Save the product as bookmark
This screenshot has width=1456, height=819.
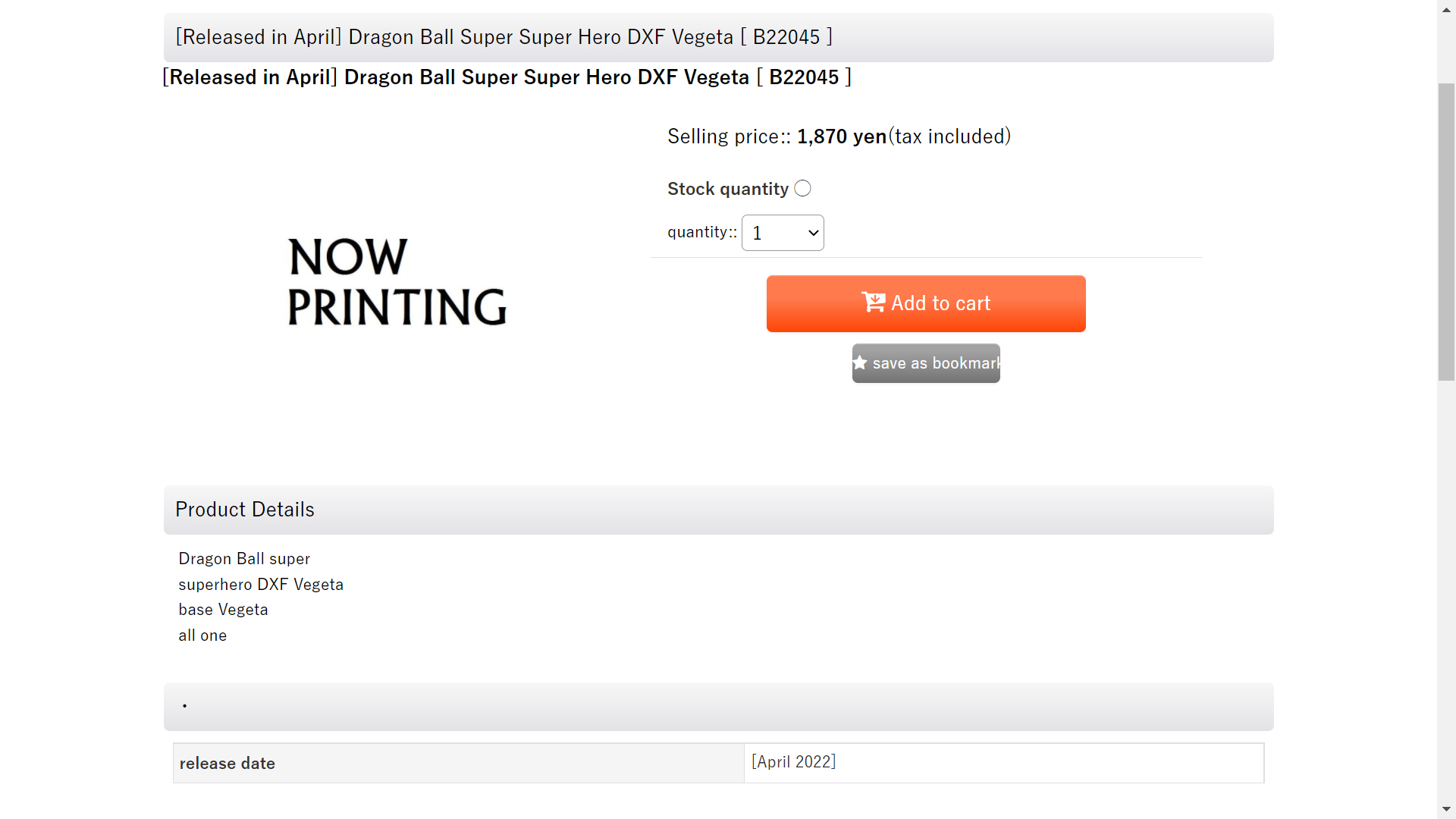926,363
